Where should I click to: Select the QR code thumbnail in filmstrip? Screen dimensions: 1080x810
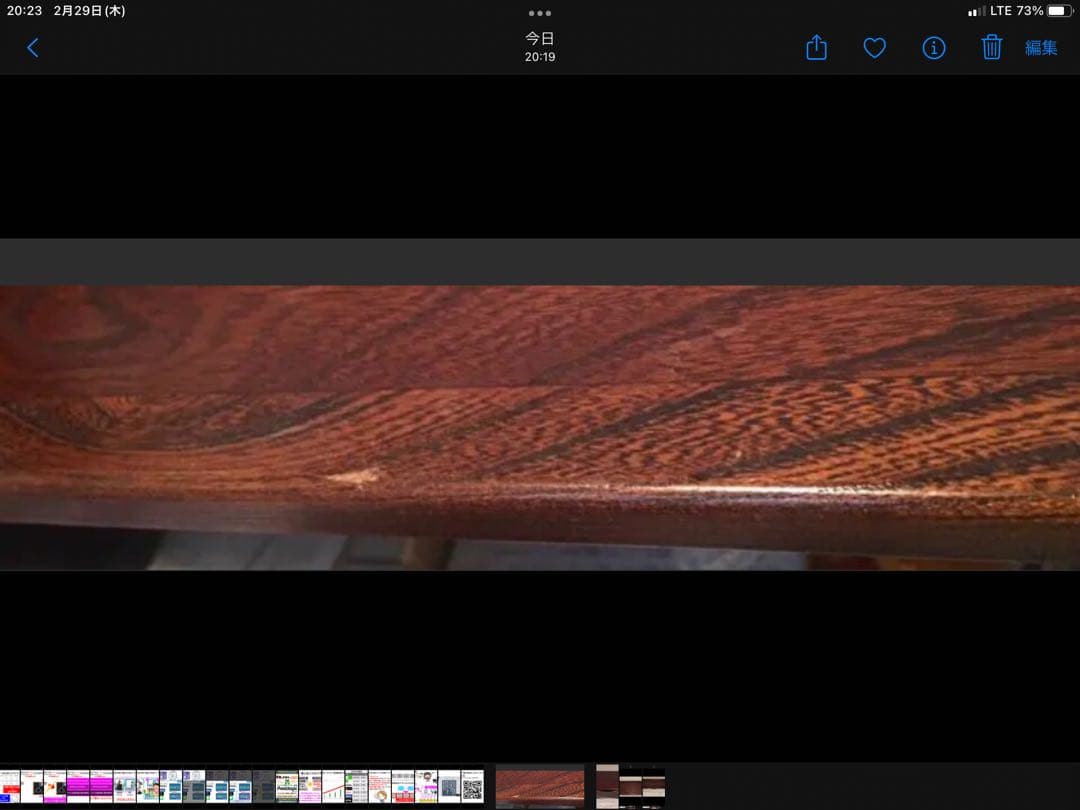pyautogui.click(x=472, y=786)
